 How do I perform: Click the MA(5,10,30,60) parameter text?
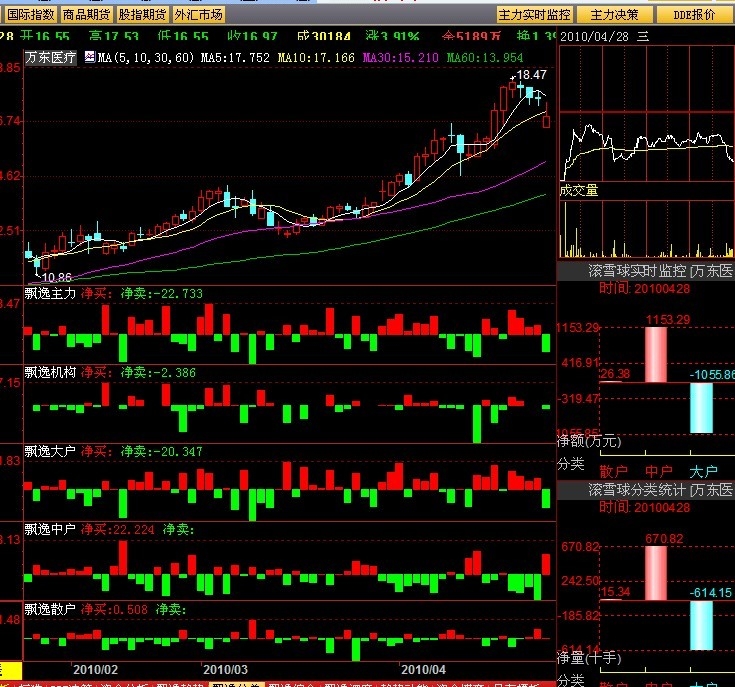146,58
